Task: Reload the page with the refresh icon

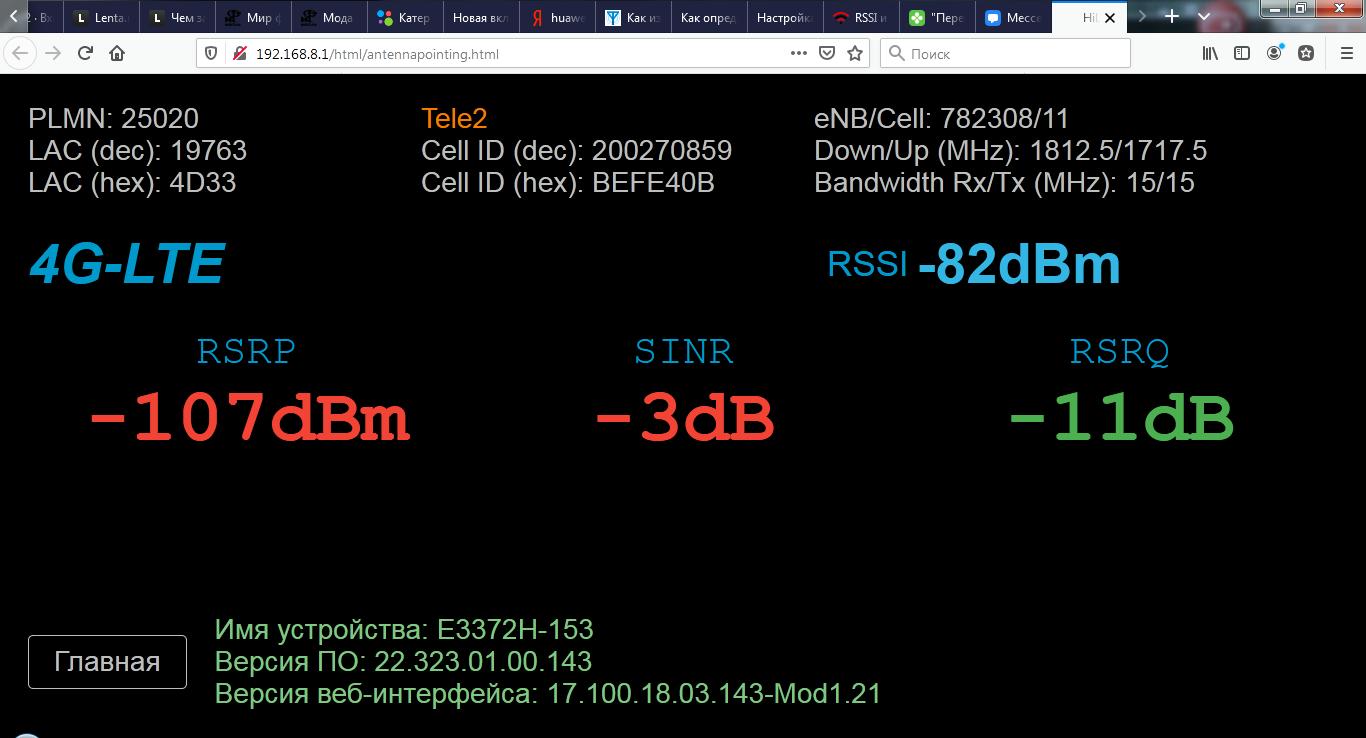Action: point(85,54)
